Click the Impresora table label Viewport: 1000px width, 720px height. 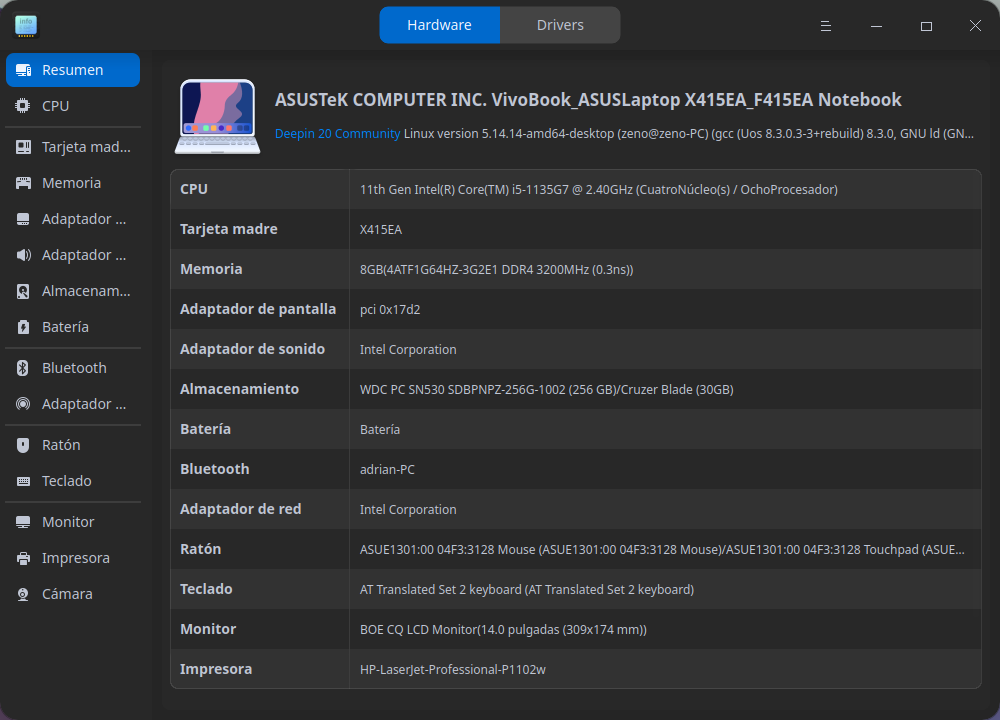[216, 669]
